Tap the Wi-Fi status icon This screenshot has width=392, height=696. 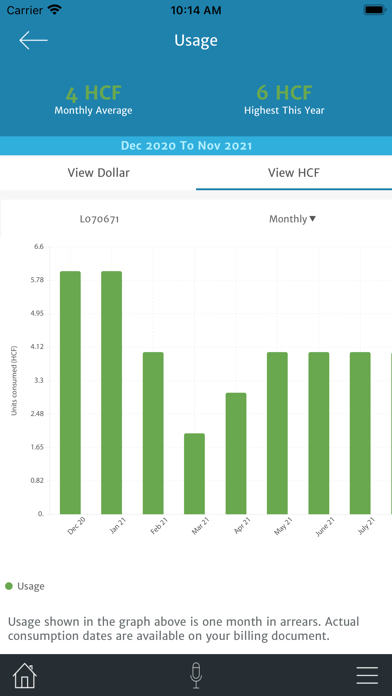(55, 10)
